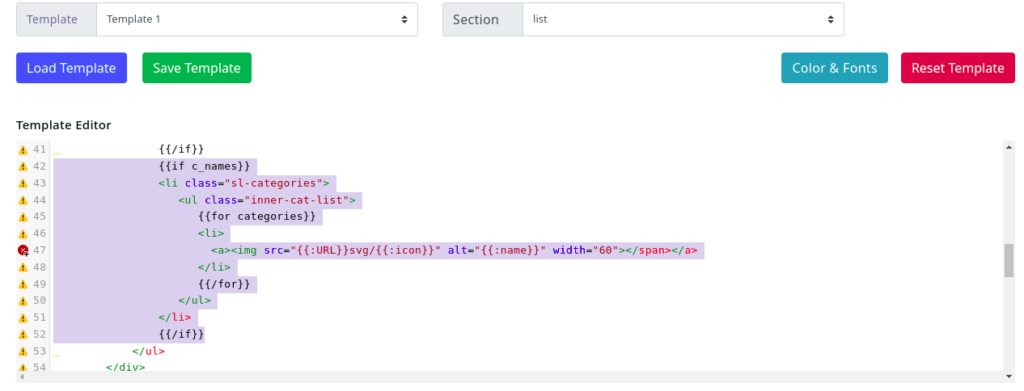Click the warning icon on line 41

[x=23, y=149]
